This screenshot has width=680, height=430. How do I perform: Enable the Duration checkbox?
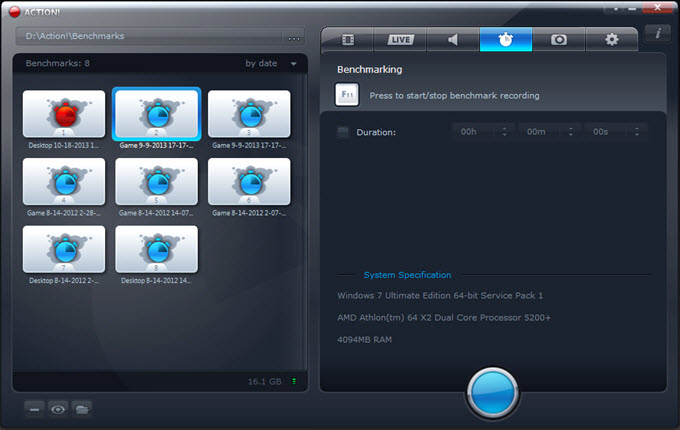tap(343, 132)
